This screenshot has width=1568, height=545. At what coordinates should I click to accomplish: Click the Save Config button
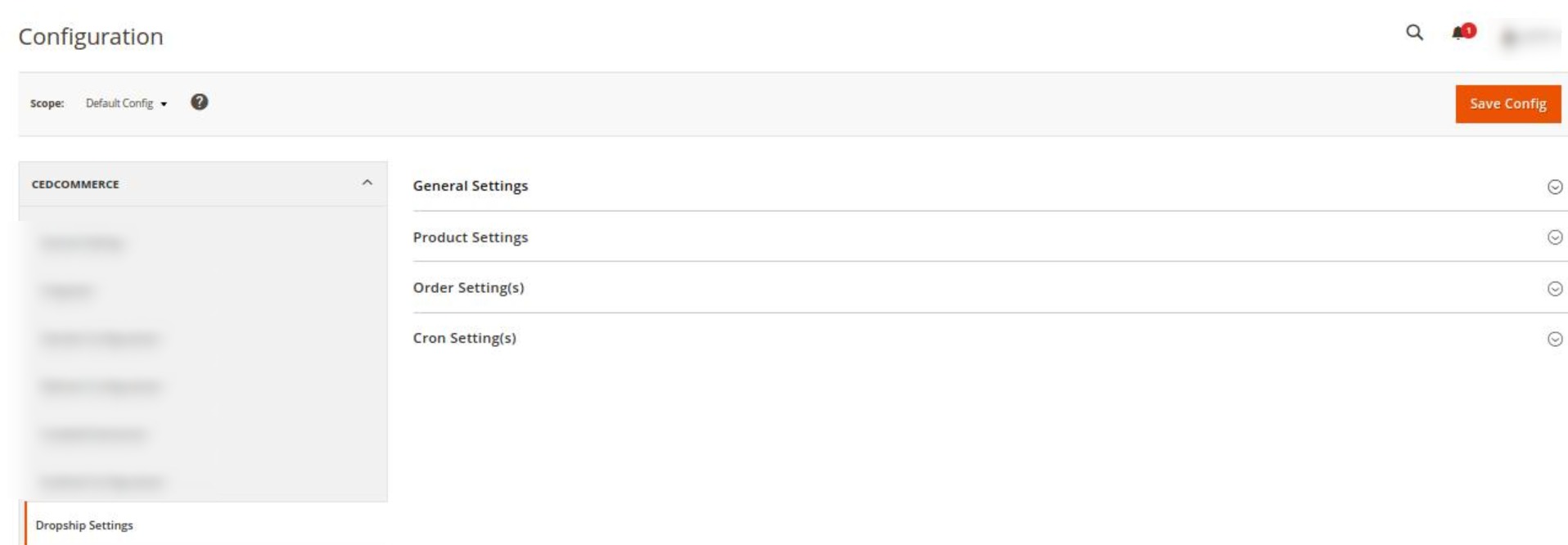[x=1507, y=104]
